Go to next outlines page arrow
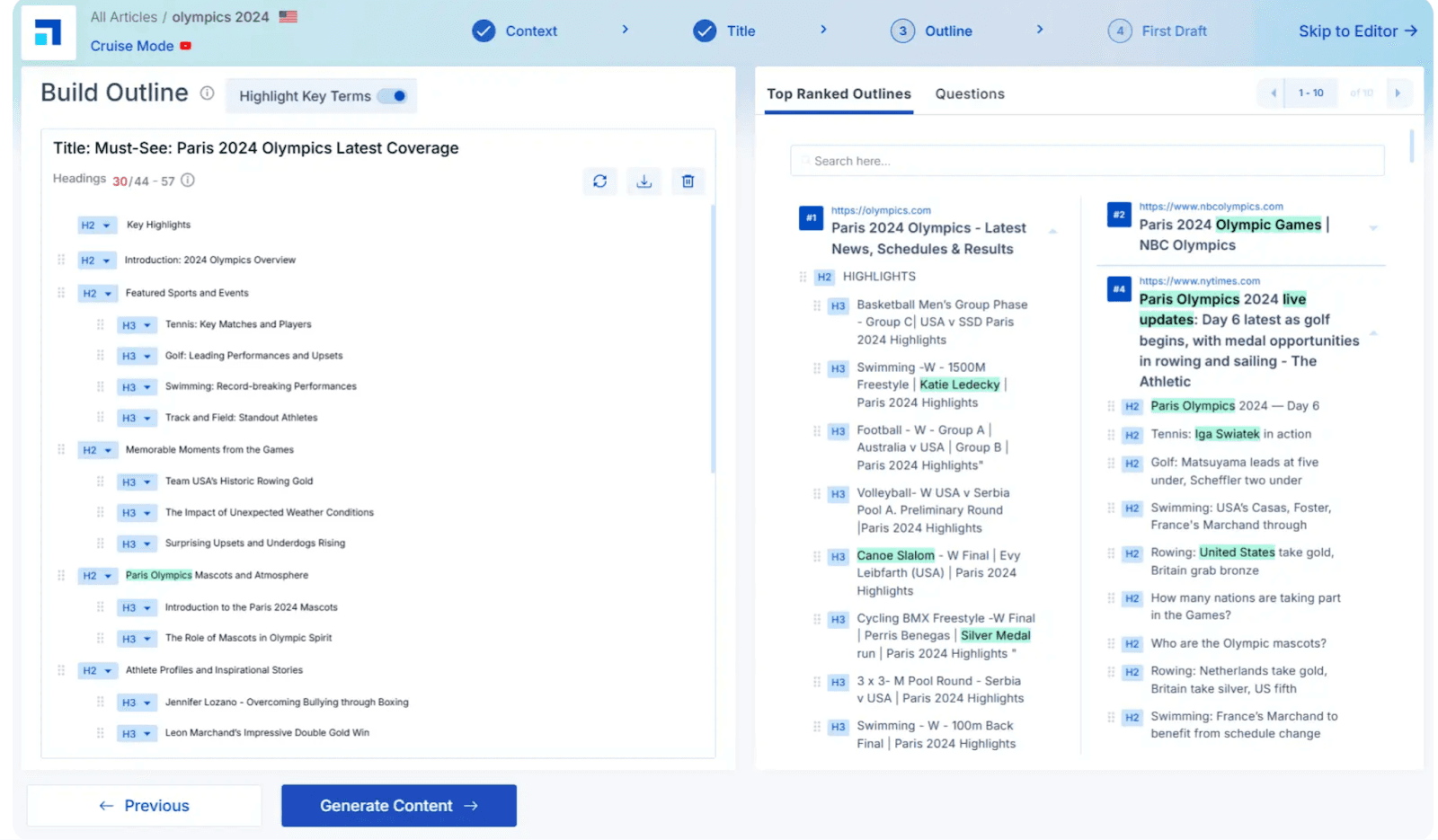Viewport: 1438px width, 840px height. (1398, 93)
